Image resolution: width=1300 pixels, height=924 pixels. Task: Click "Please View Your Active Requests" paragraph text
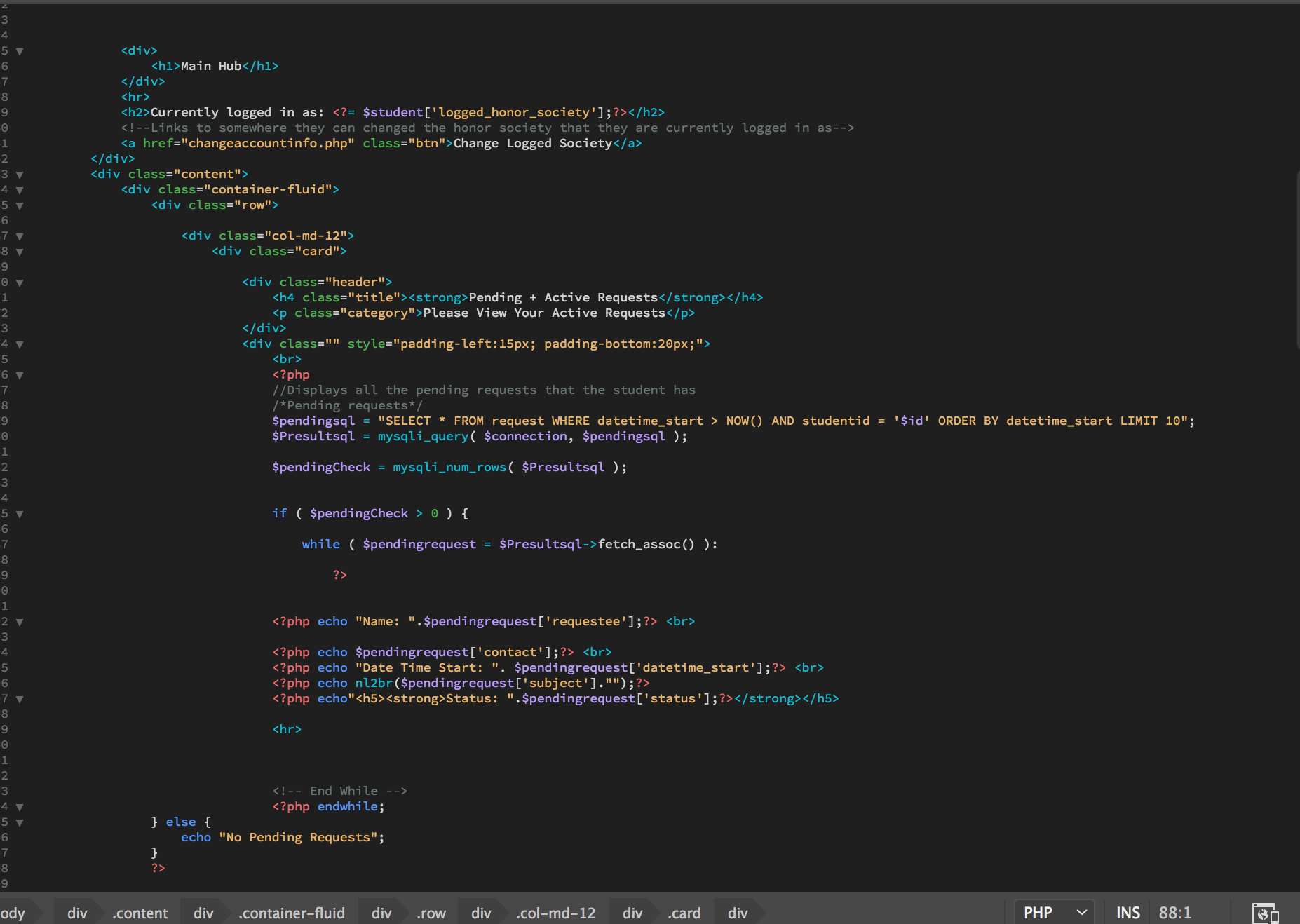pos(544,313)
